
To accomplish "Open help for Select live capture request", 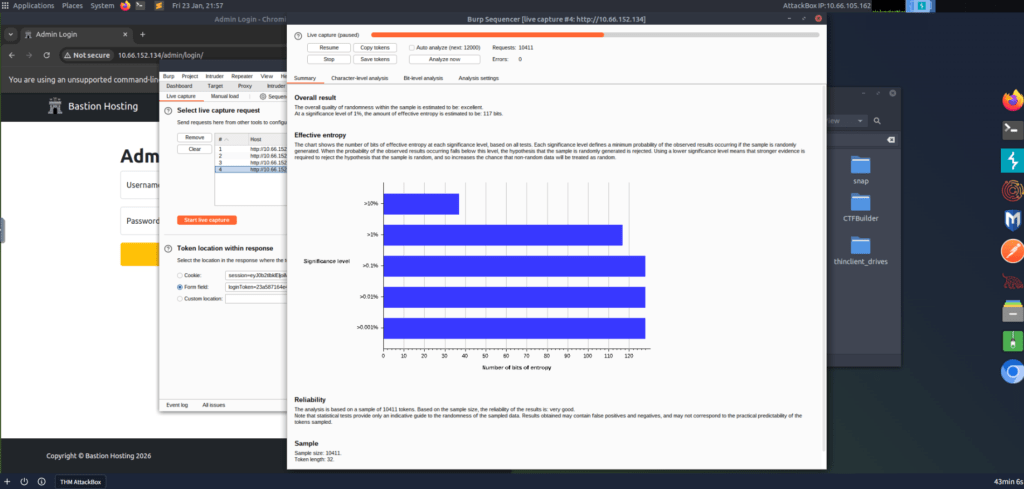I will [168, 111].
